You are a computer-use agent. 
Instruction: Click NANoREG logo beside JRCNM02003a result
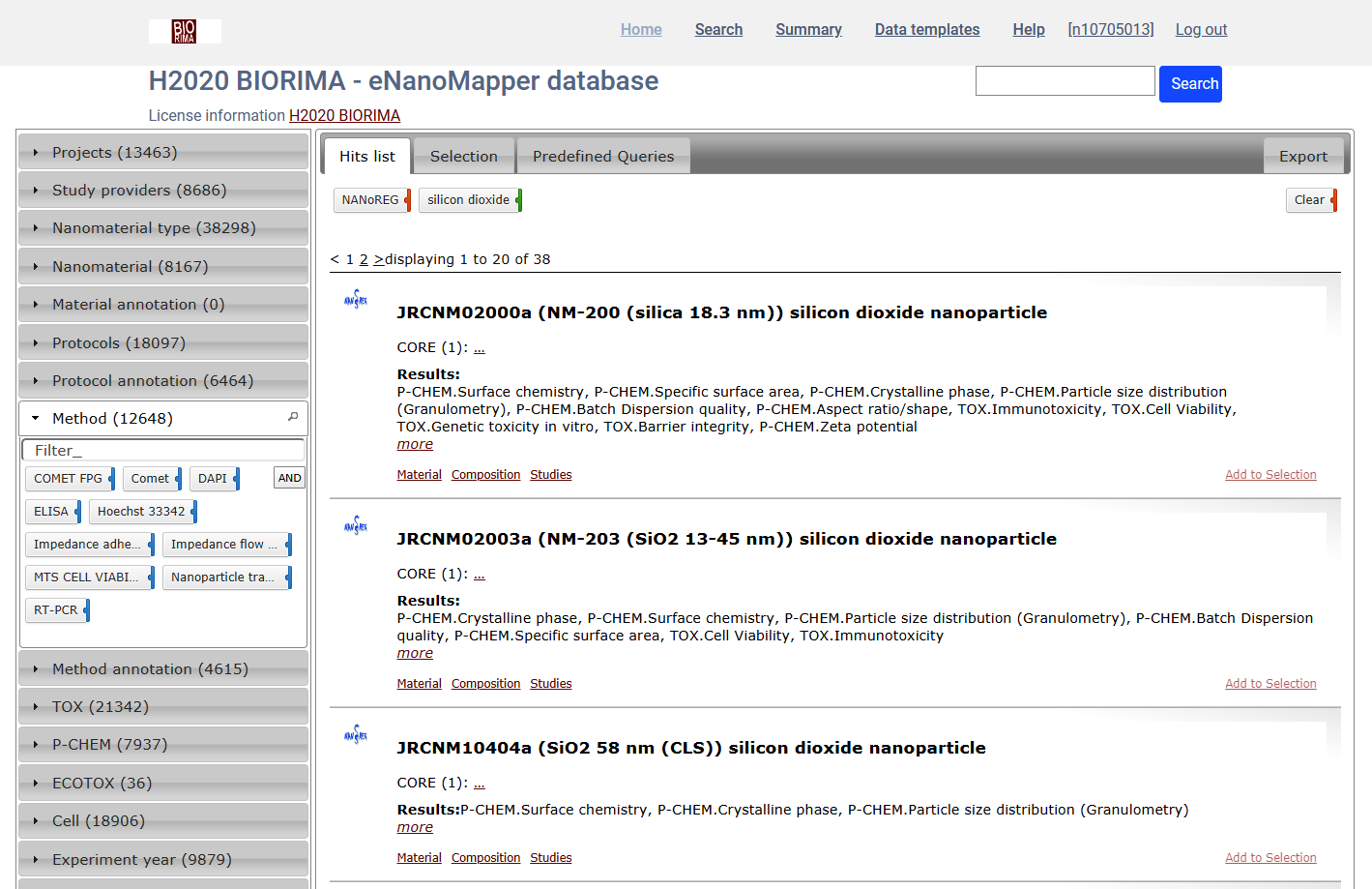click(x=356, y=526)
